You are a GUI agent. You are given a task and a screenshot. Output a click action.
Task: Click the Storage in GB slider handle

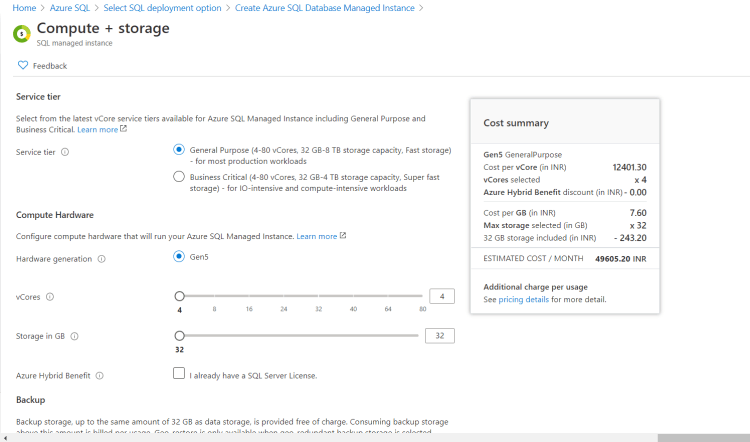pos(179,336)
